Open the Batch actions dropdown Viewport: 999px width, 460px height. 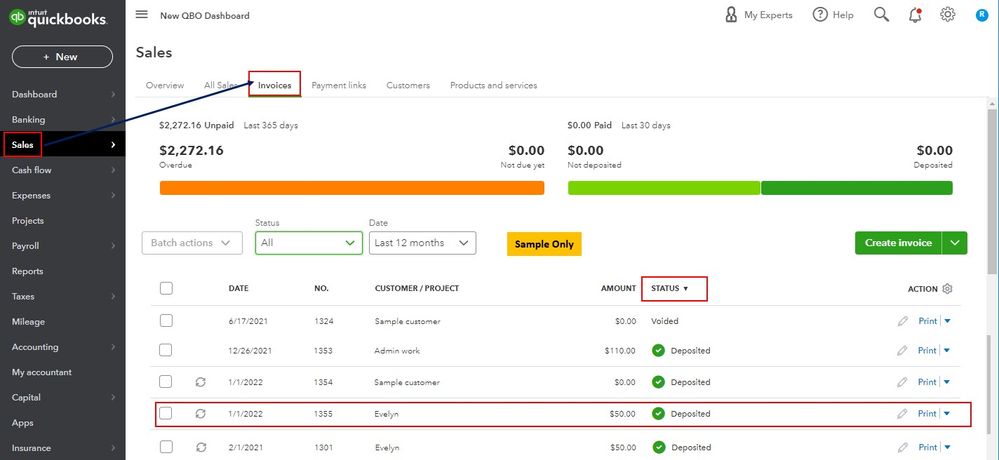pos(192,243)
